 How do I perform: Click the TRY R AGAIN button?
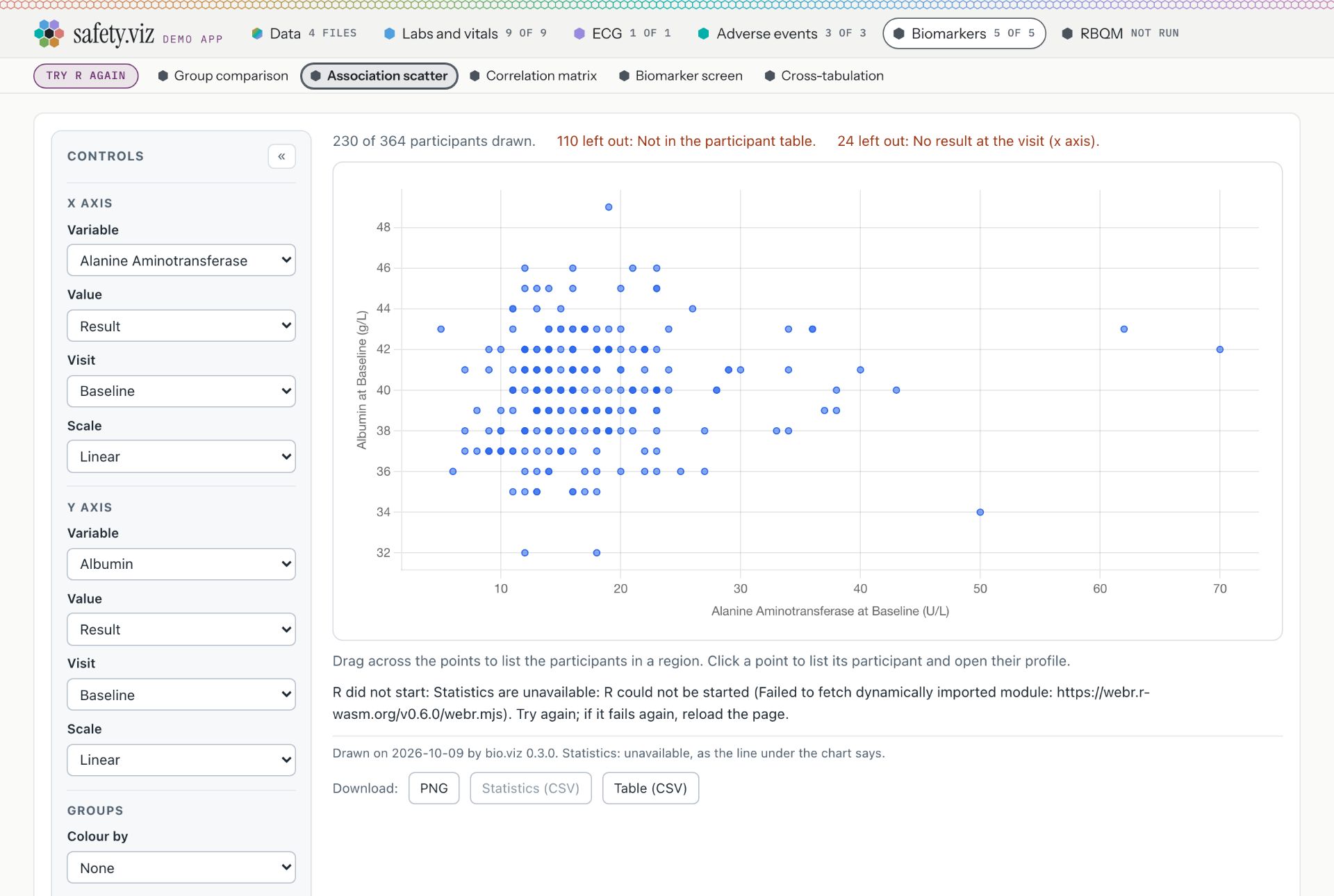[x=86, y=76]
